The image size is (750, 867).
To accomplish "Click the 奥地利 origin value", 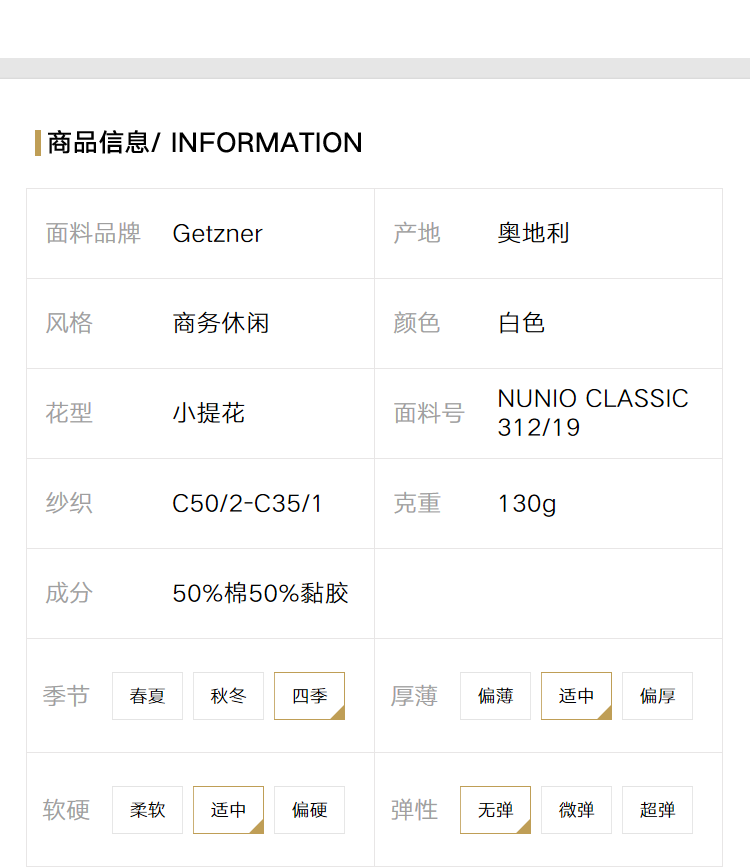I will 533,233.
